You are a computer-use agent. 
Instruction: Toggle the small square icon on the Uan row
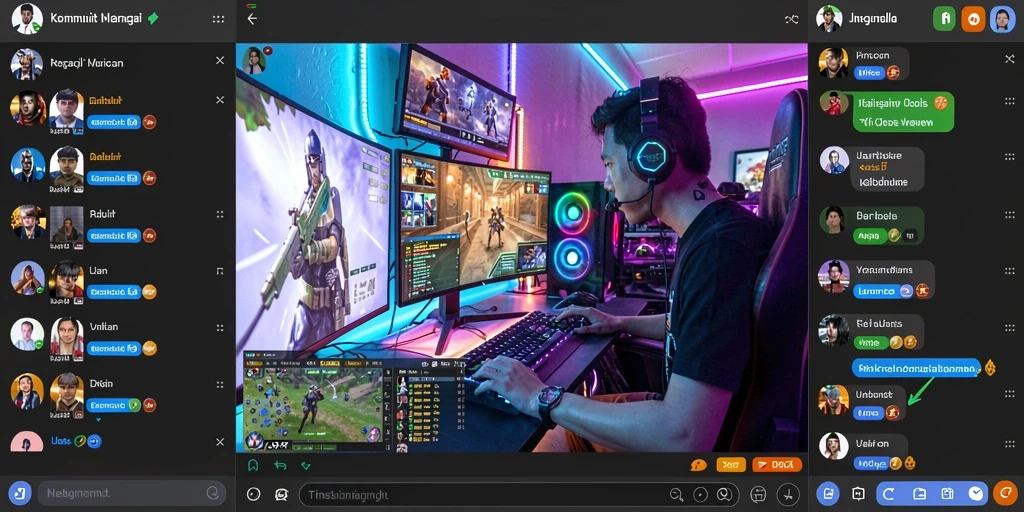(x=219, y=270)
